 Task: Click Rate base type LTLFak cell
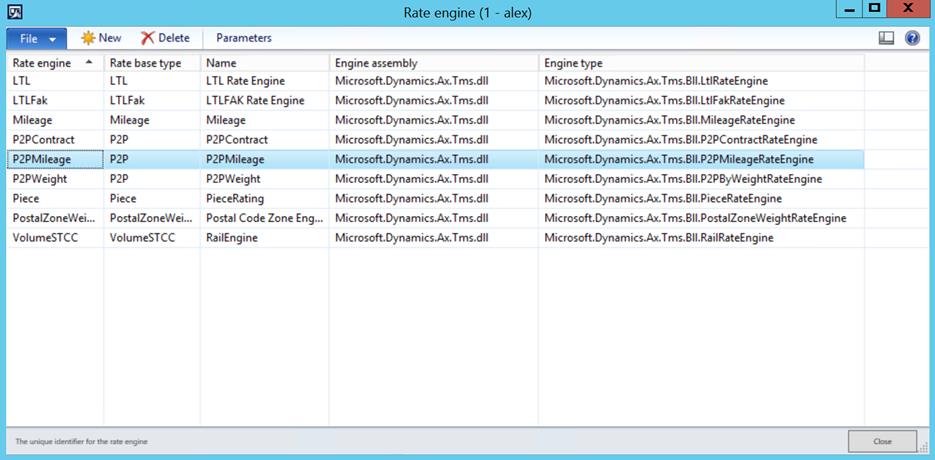click(x=152, y=100)
